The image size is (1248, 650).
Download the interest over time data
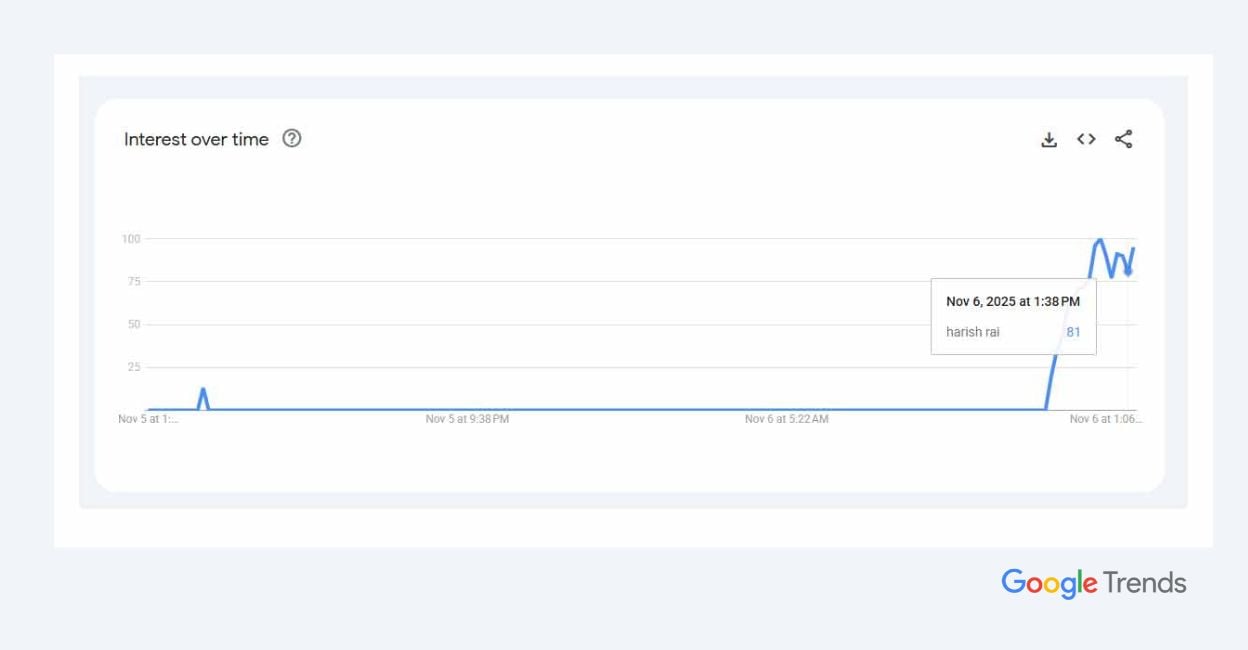pos(1049,140)
